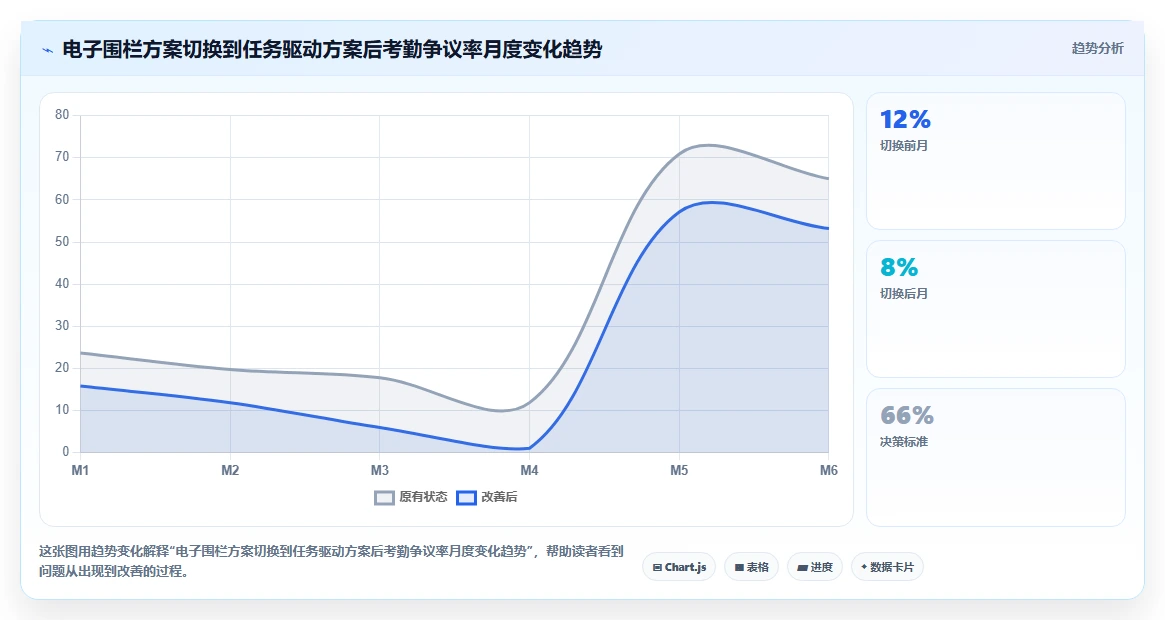The height and width of the screenshot is (620, 1165).
Task: Select the 表格 tag
Action: pyautogui.click(x=751, y=567)
